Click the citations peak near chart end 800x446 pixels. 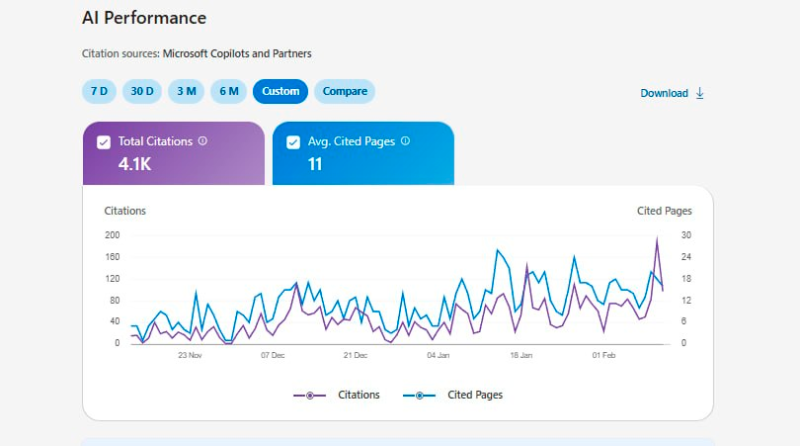click(657, 238)
